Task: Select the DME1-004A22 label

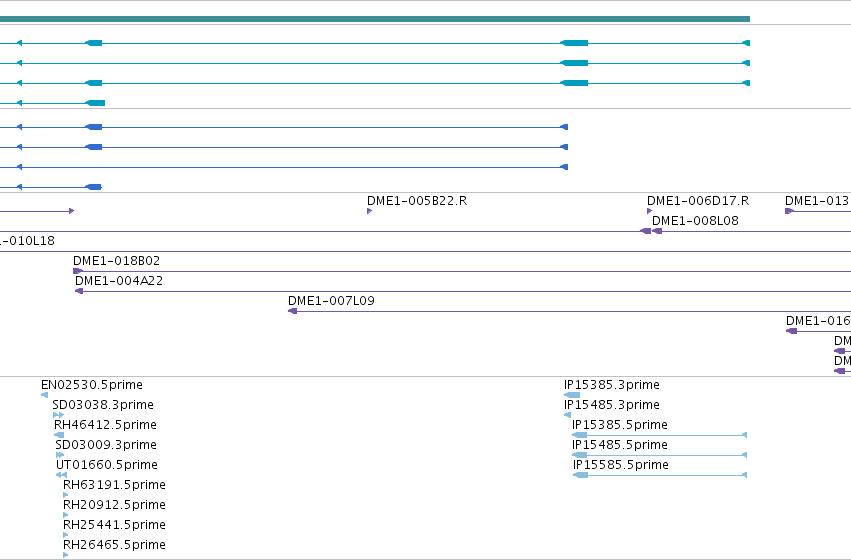Action: click(119, 281)
